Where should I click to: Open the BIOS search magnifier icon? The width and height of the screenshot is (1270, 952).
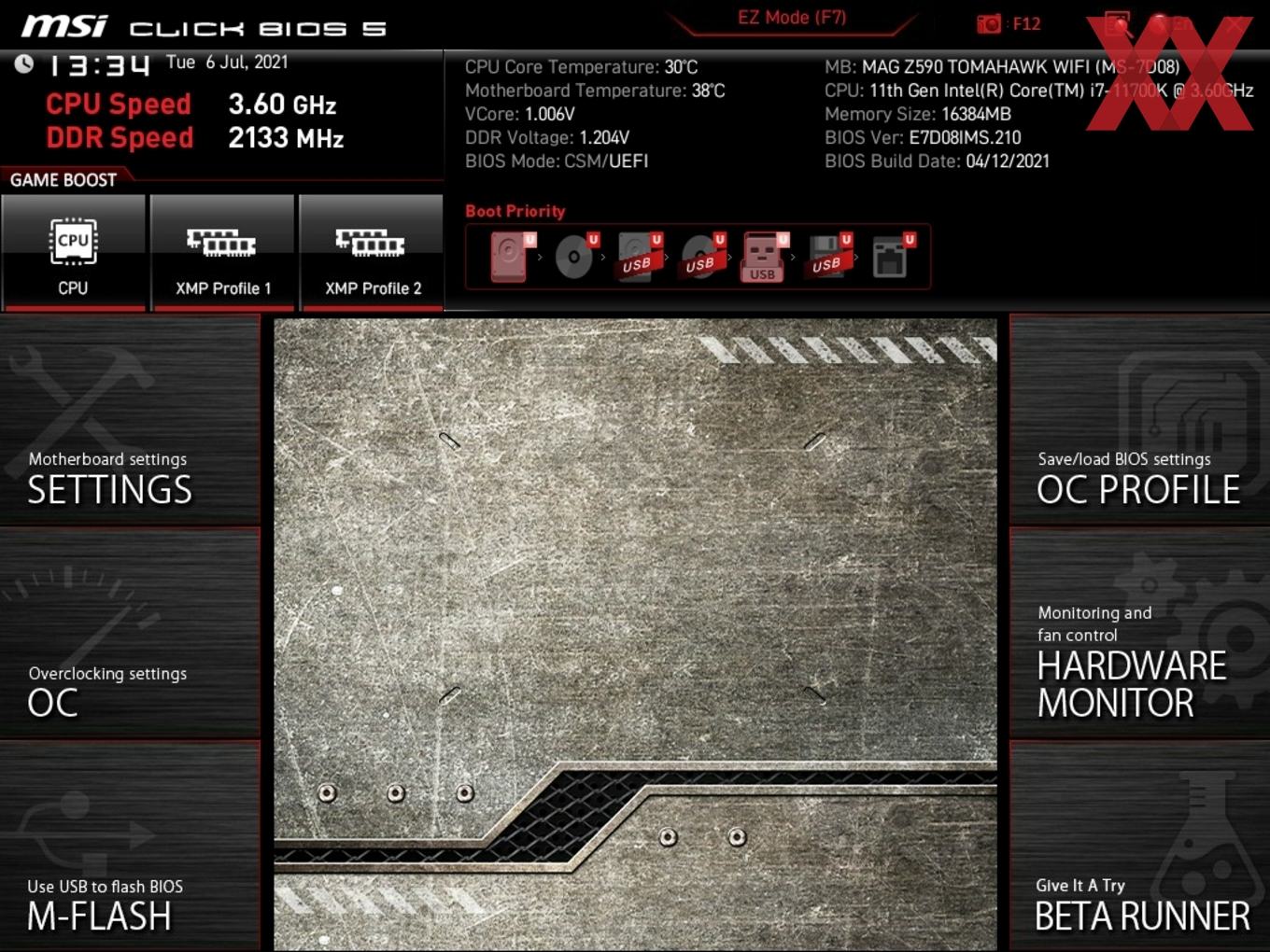tap(1118, 25)
